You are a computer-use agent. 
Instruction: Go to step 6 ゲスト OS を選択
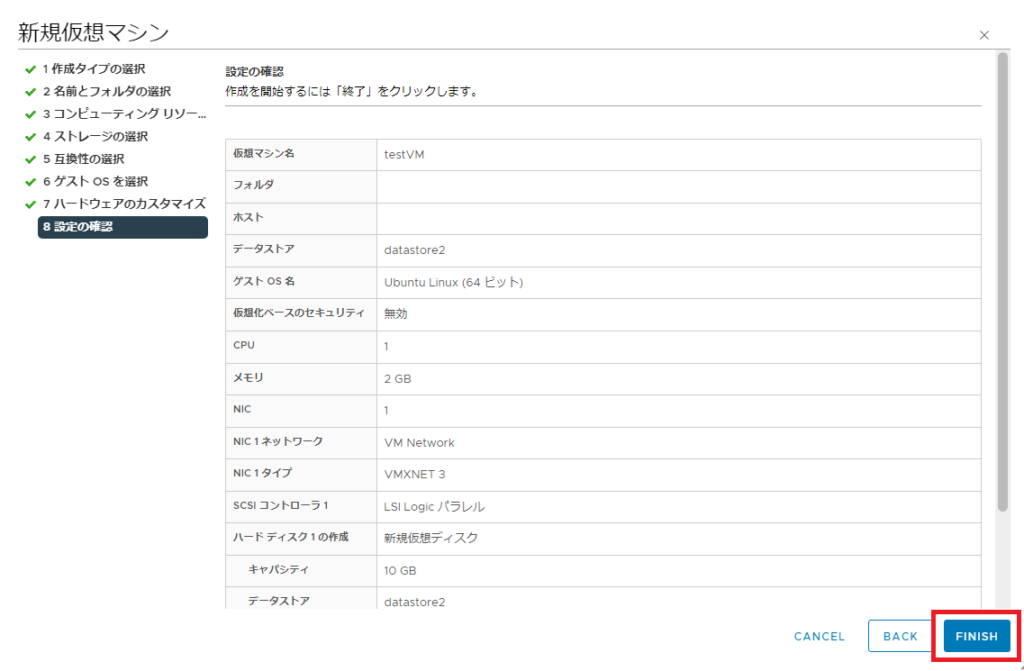[x=95, y=182]
